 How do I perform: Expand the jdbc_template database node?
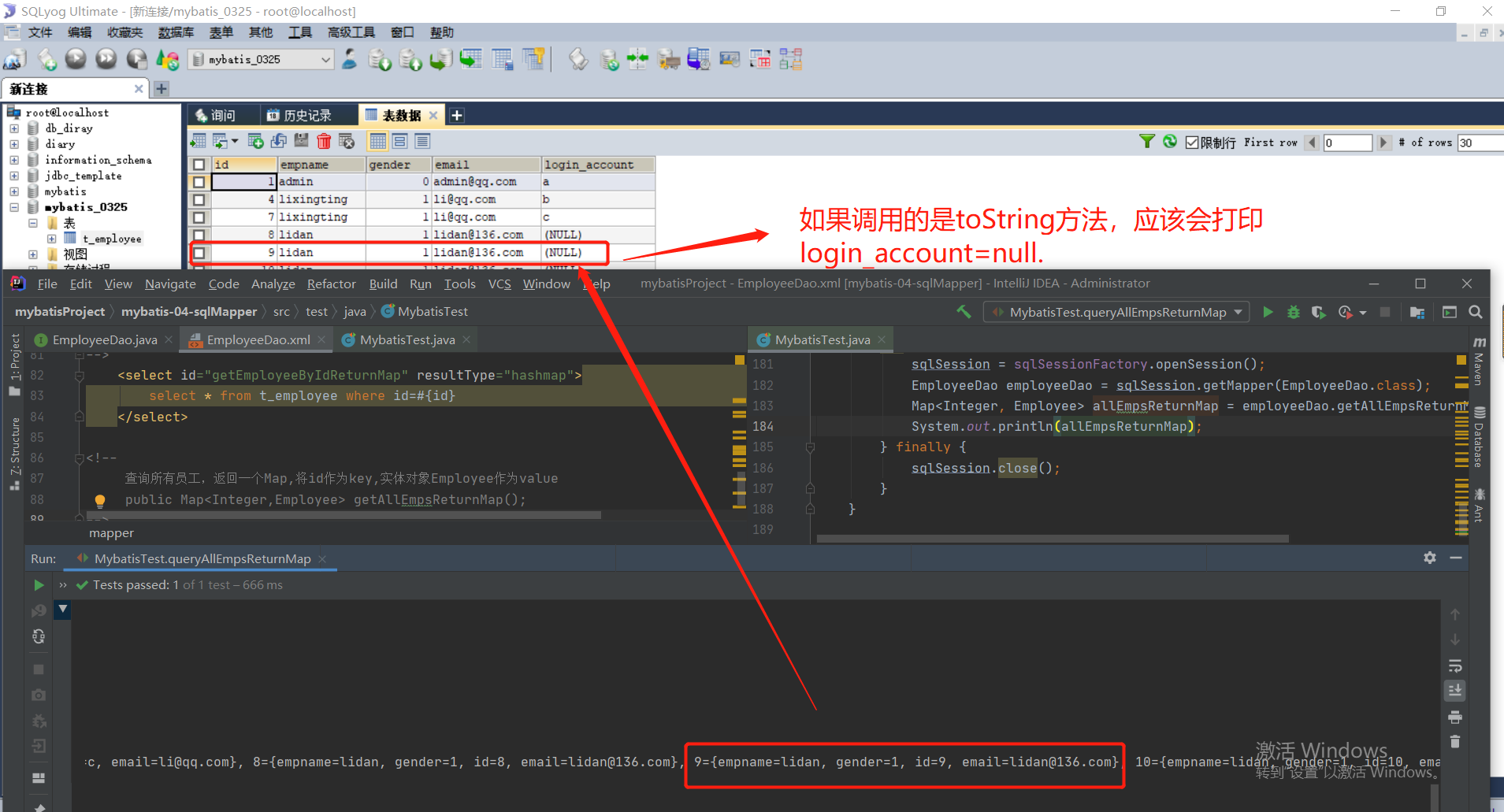coord(14,176)
